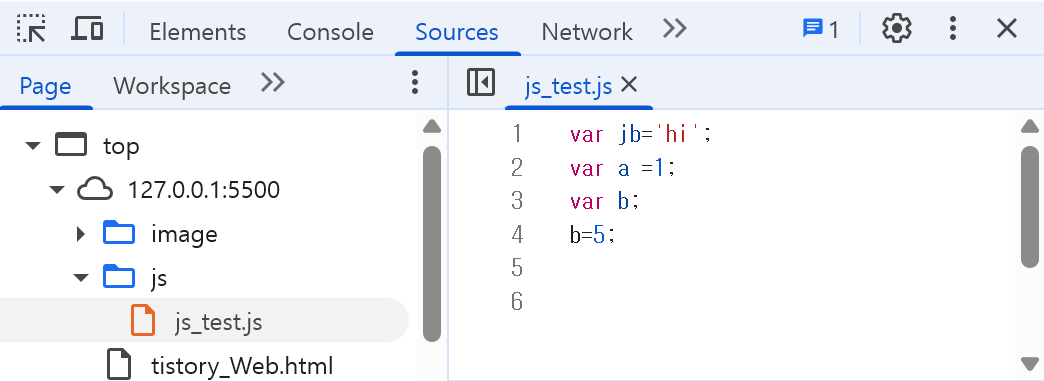Click the cloud icon for 127.0.0.1:5500
This screenshot has height=381, width=1044.
[95, 190]
